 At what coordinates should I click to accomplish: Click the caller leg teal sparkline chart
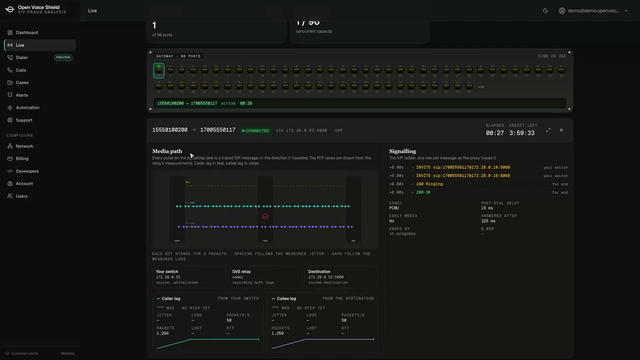coord(208,344)
